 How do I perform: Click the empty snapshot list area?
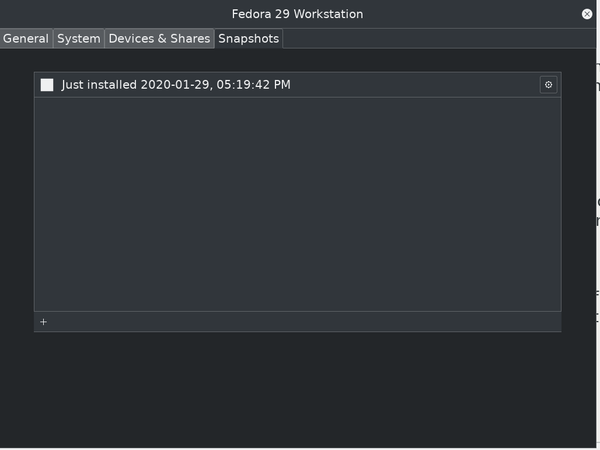(298, 204)
